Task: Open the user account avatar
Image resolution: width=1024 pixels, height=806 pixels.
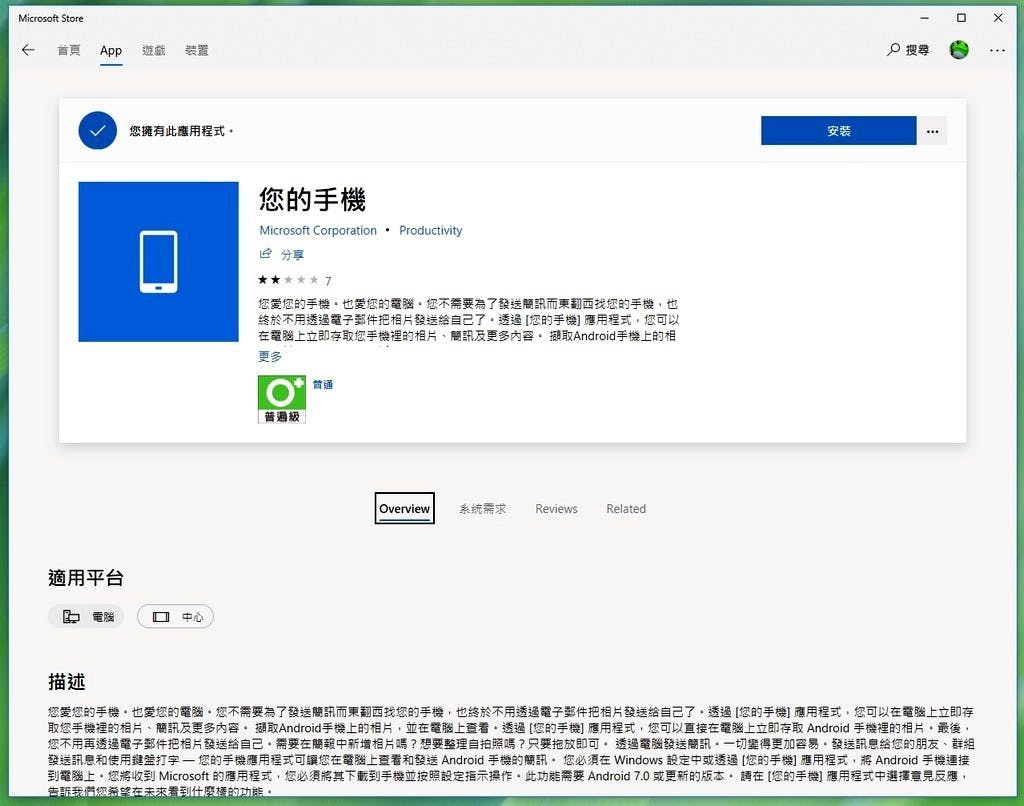Action: click(959, 50)
